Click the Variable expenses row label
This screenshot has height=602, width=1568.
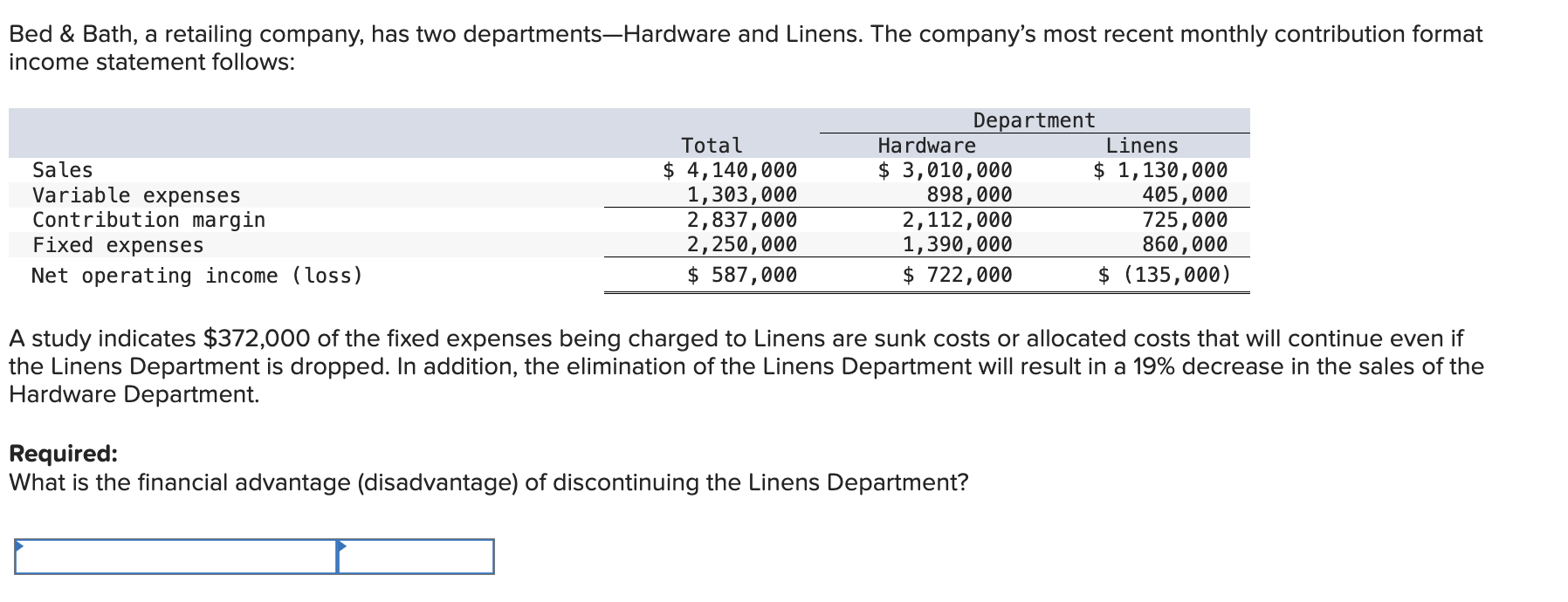[136, 195]
